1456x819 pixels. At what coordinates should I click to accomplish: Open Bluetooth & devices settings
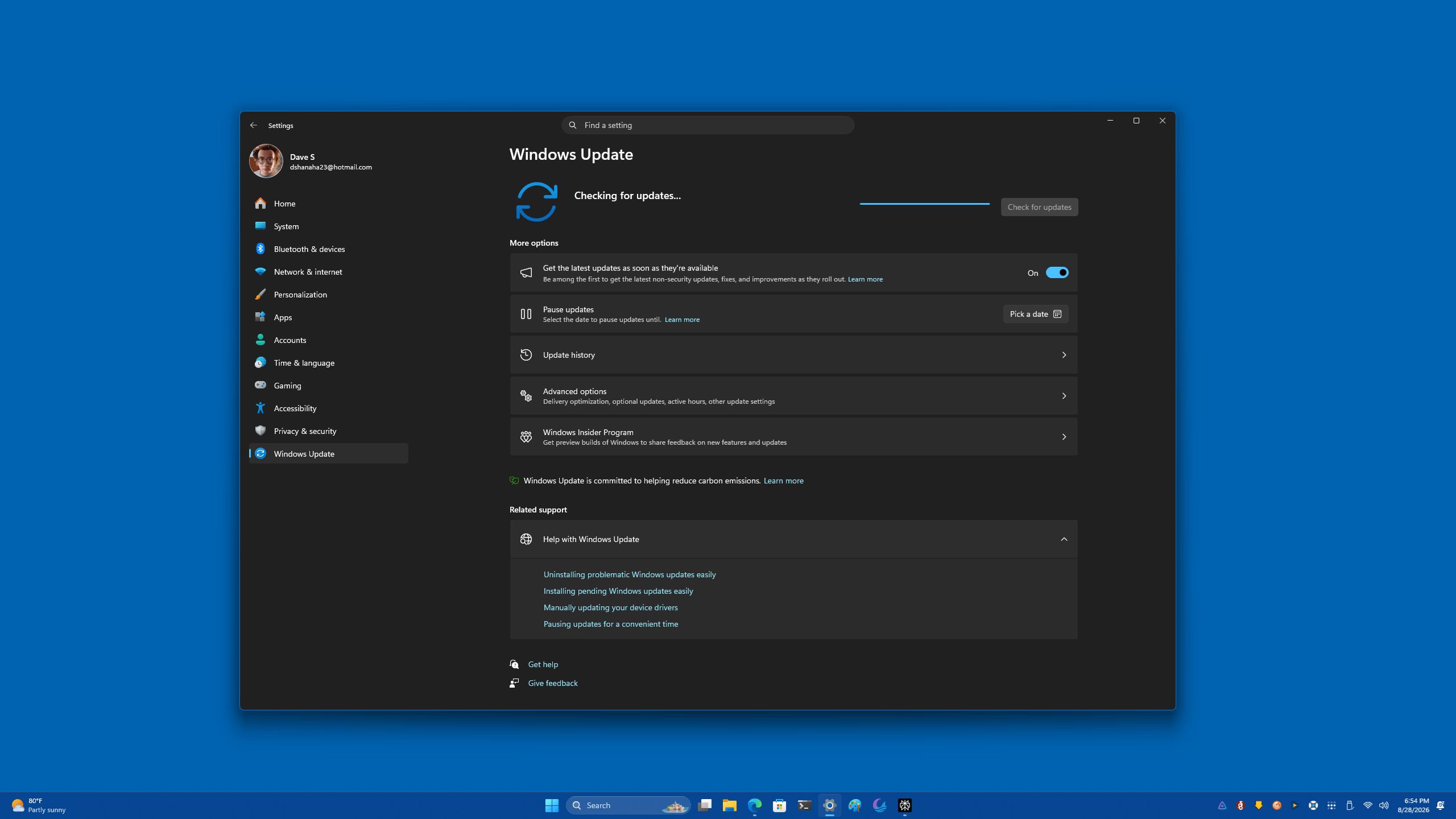[329, 249]
